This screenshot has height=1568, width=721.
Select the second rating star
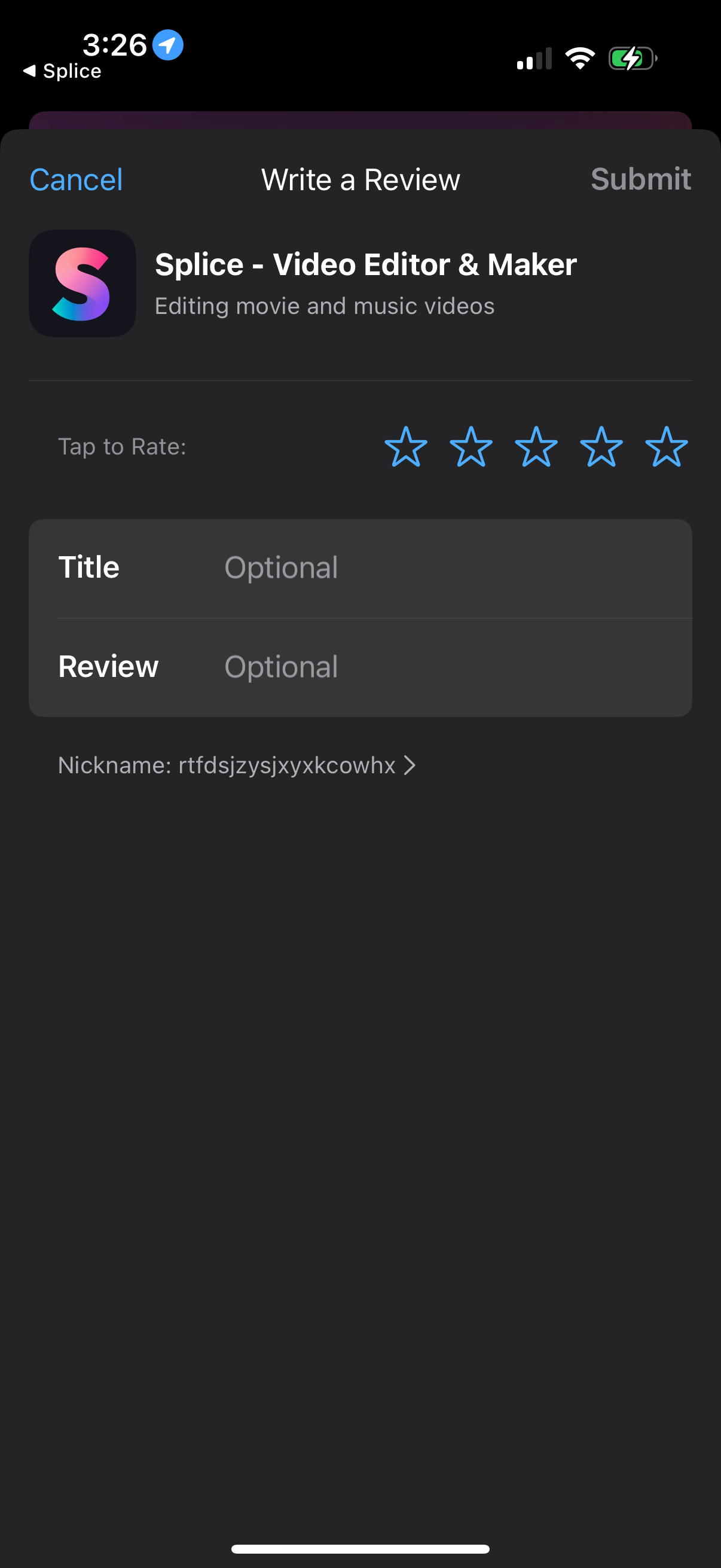[472, 447]
